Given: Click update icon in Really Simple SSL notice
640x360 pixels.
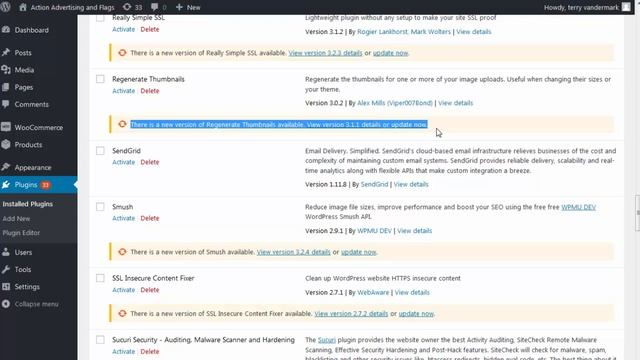Looking at the screenshot, I should 122,53.
